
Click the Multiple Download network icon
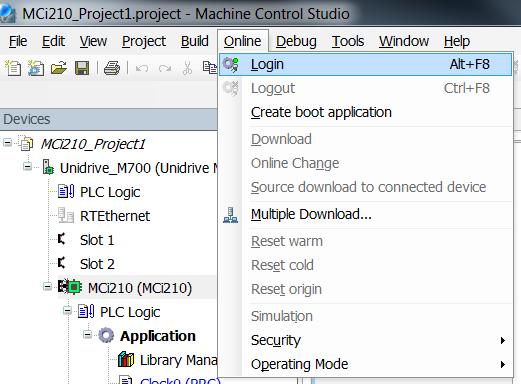pyautogui.click(x=230, y=214)
